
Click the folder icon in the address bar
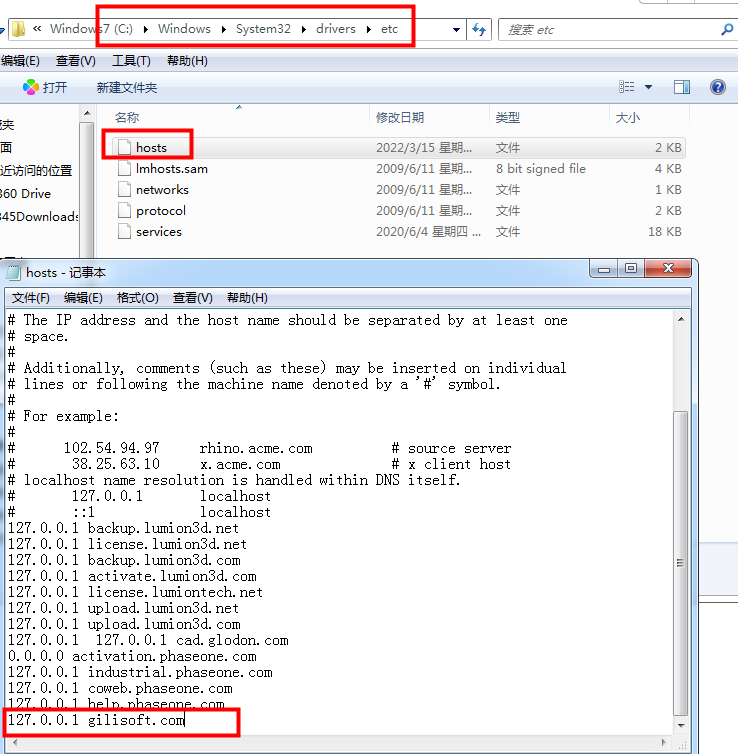[x=18, y=29]
